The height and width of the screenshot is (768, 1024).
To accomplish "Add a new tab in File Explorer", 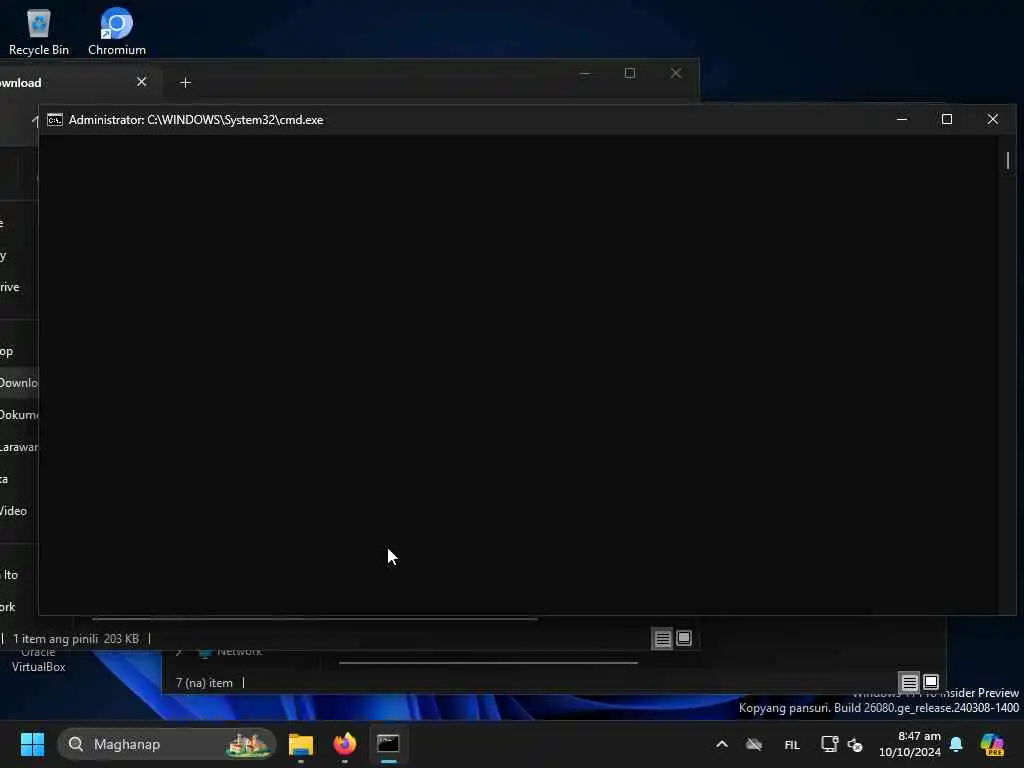I will pos(185,82).
